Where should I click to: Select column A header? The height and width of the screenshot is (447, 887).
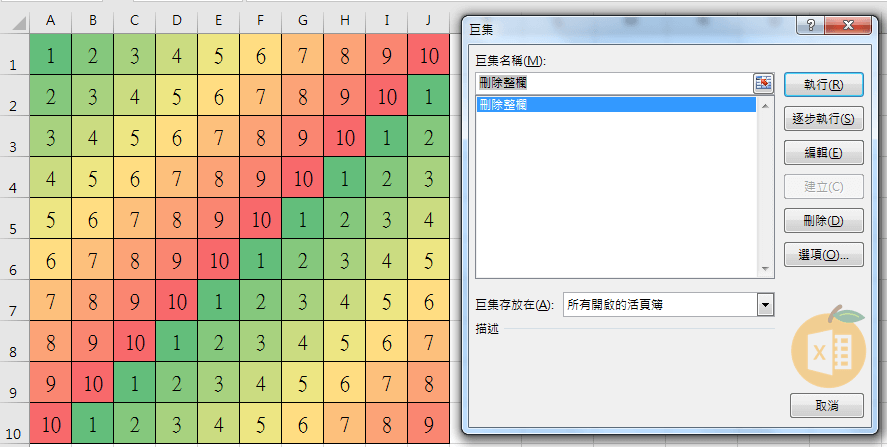(50, 20)
